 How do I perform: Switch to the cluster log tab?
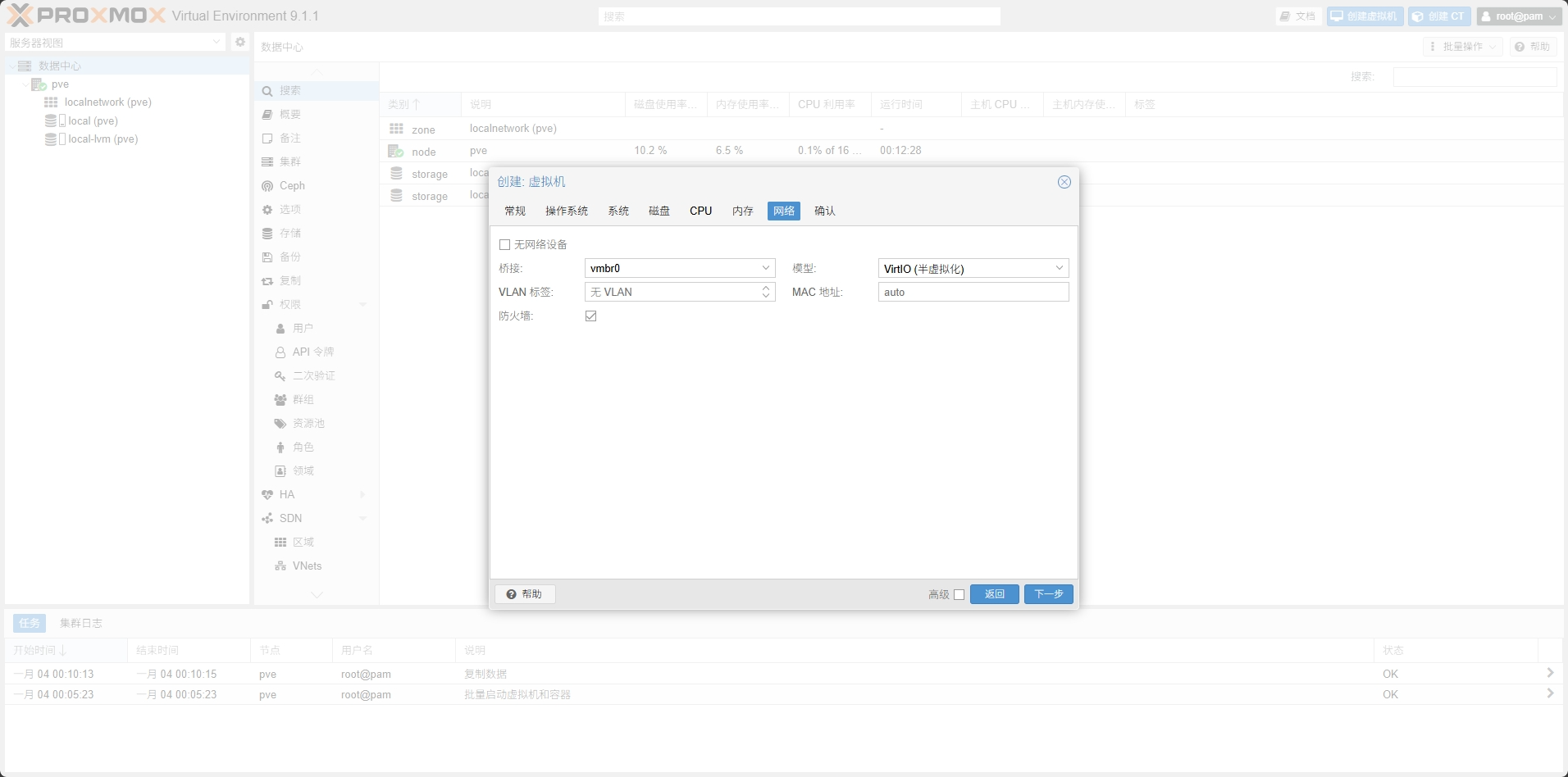coord(80,624)
